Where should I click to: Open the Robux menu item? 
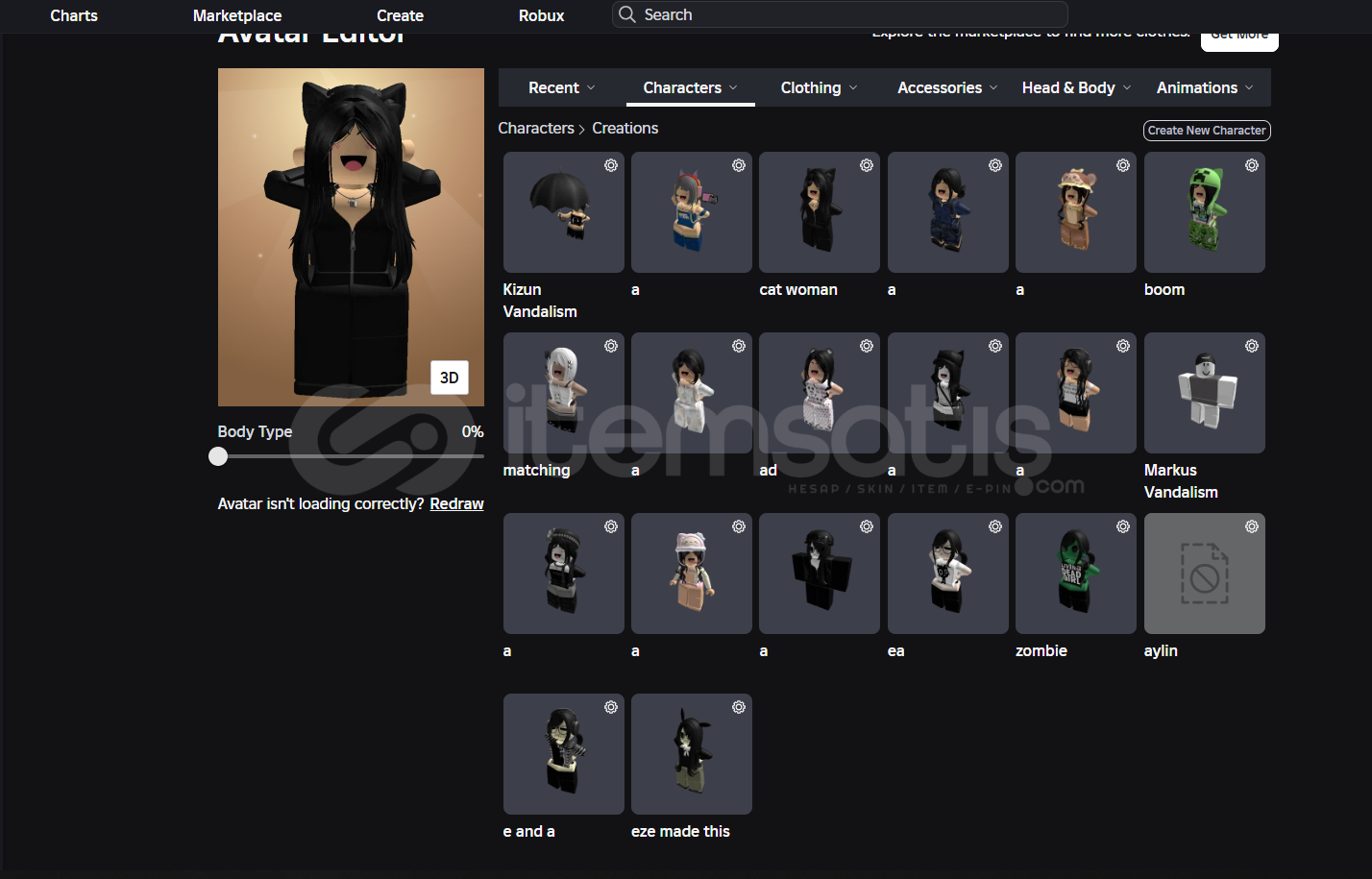coord(542,15)
